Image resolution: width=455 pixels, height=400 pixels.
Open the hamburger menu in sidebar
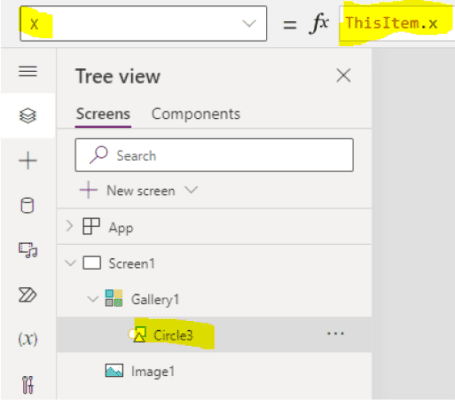[28, 71]
